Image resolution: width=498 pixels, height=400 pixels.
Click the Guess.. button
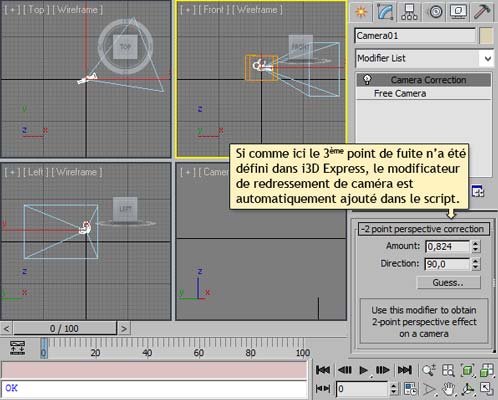coord(448,283)
